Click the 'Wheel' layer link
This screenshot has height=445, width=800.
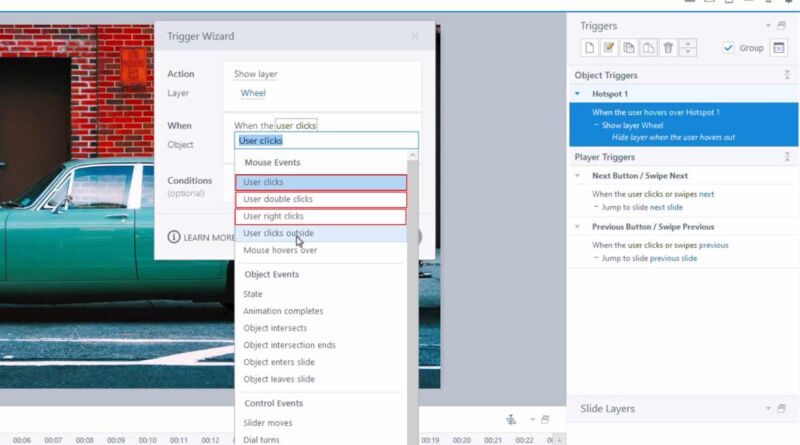(253, 93)
